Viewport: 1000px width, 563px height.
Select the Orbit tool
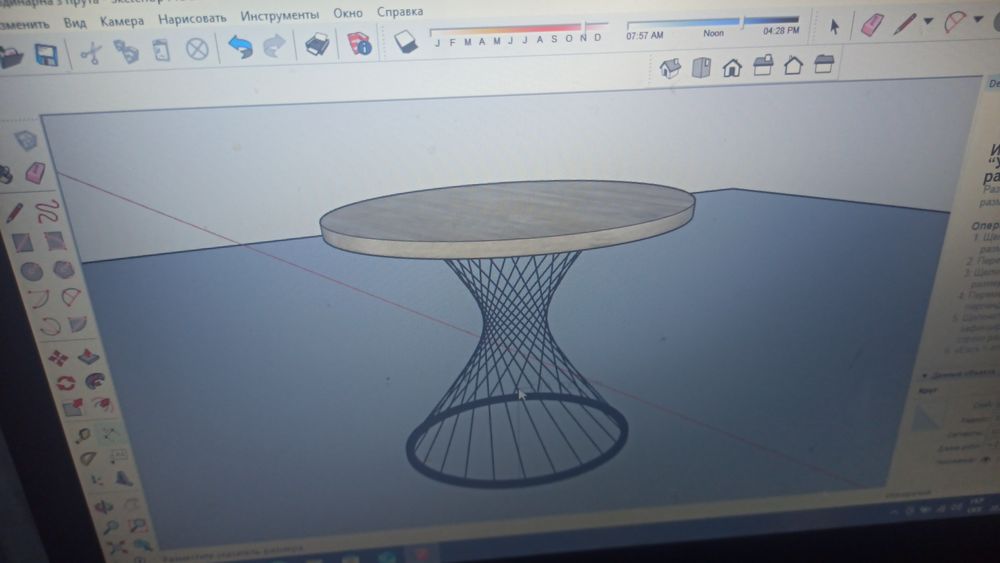click(x=104, y=507)
